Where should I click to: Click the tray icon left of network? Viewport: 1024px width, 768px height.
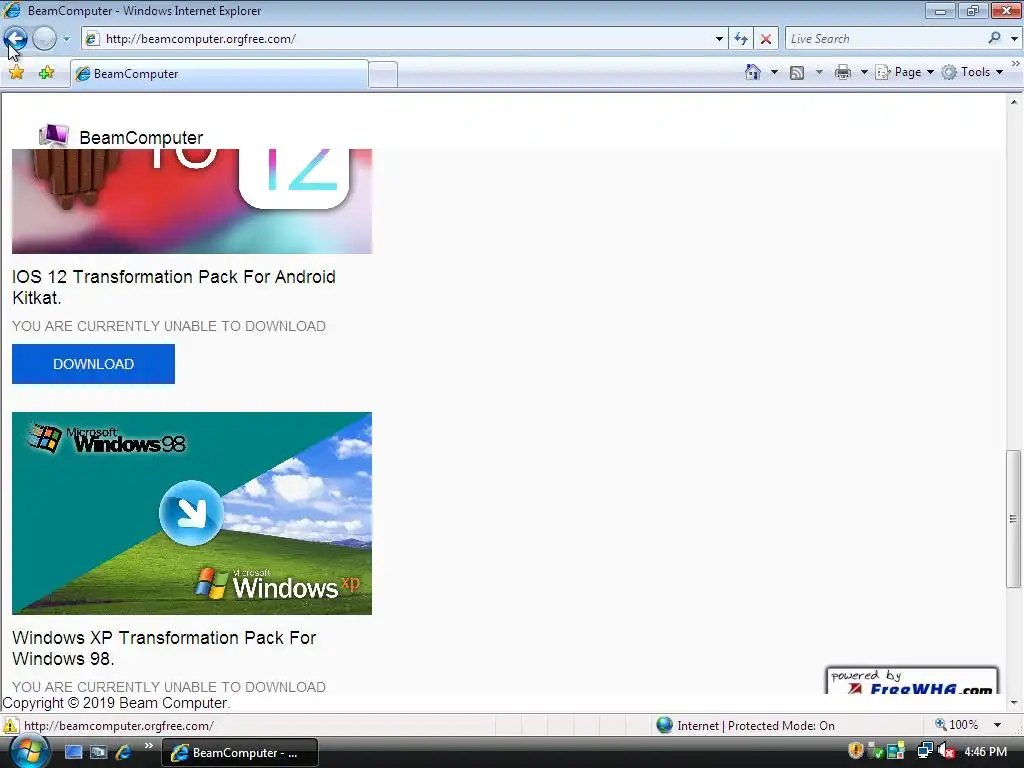pos(896,752)
